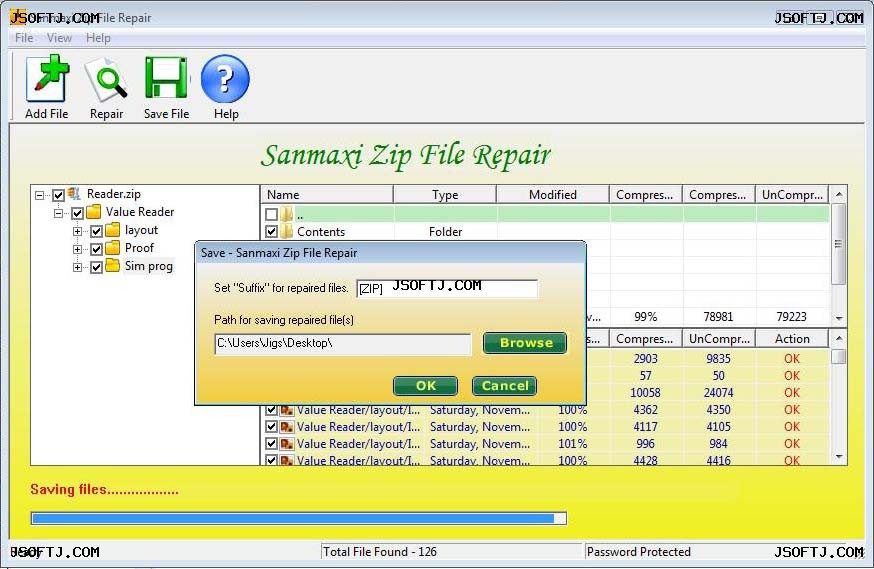Click the save path input field
The width and height of the screenshot is (874, 569).
coord(342,344)
